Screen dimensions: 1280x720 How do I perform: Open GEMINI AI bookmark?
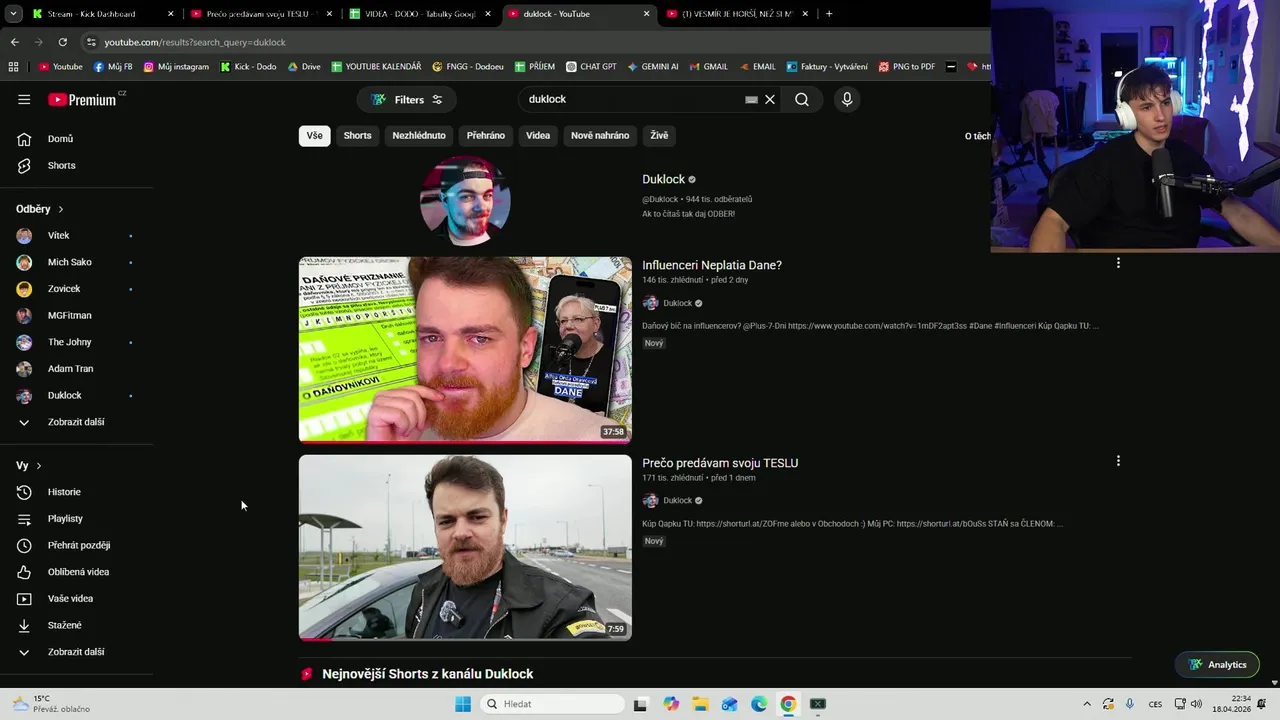(652, 67)
